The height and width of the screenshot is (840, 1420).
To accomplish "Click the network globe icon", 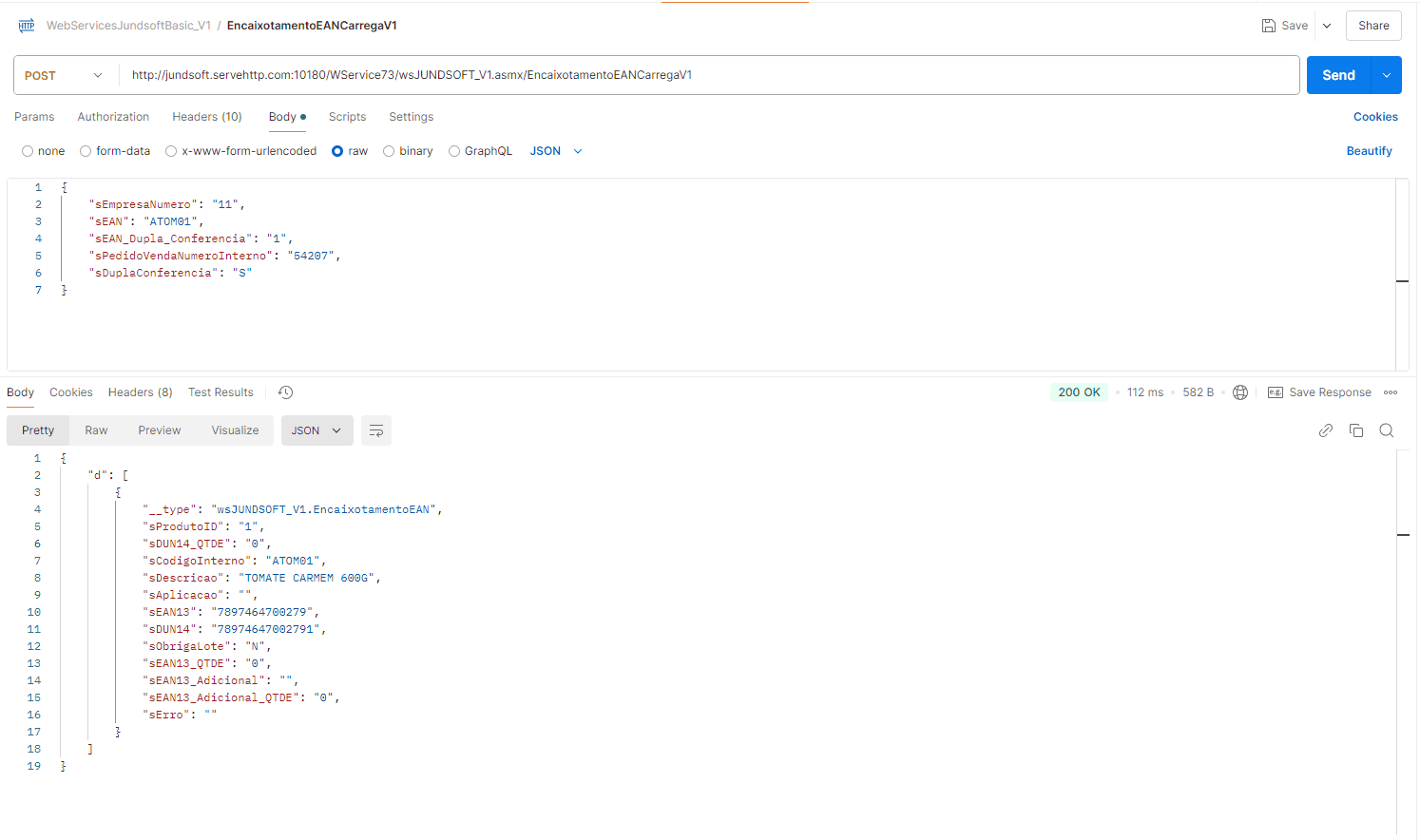I will (x=1240, y=392).
